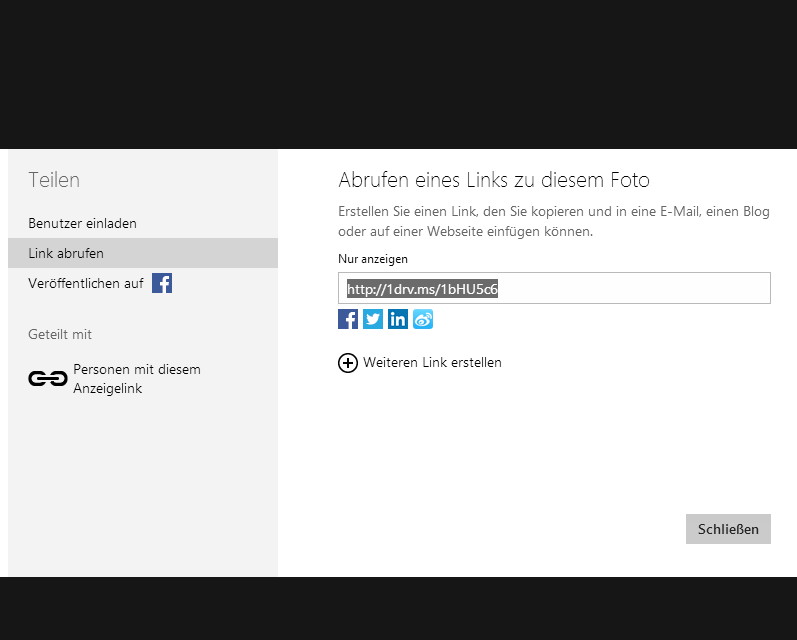The image size is (797, 640).
Task: Click the Nur anzeigen label
Action: click(373, 259)
